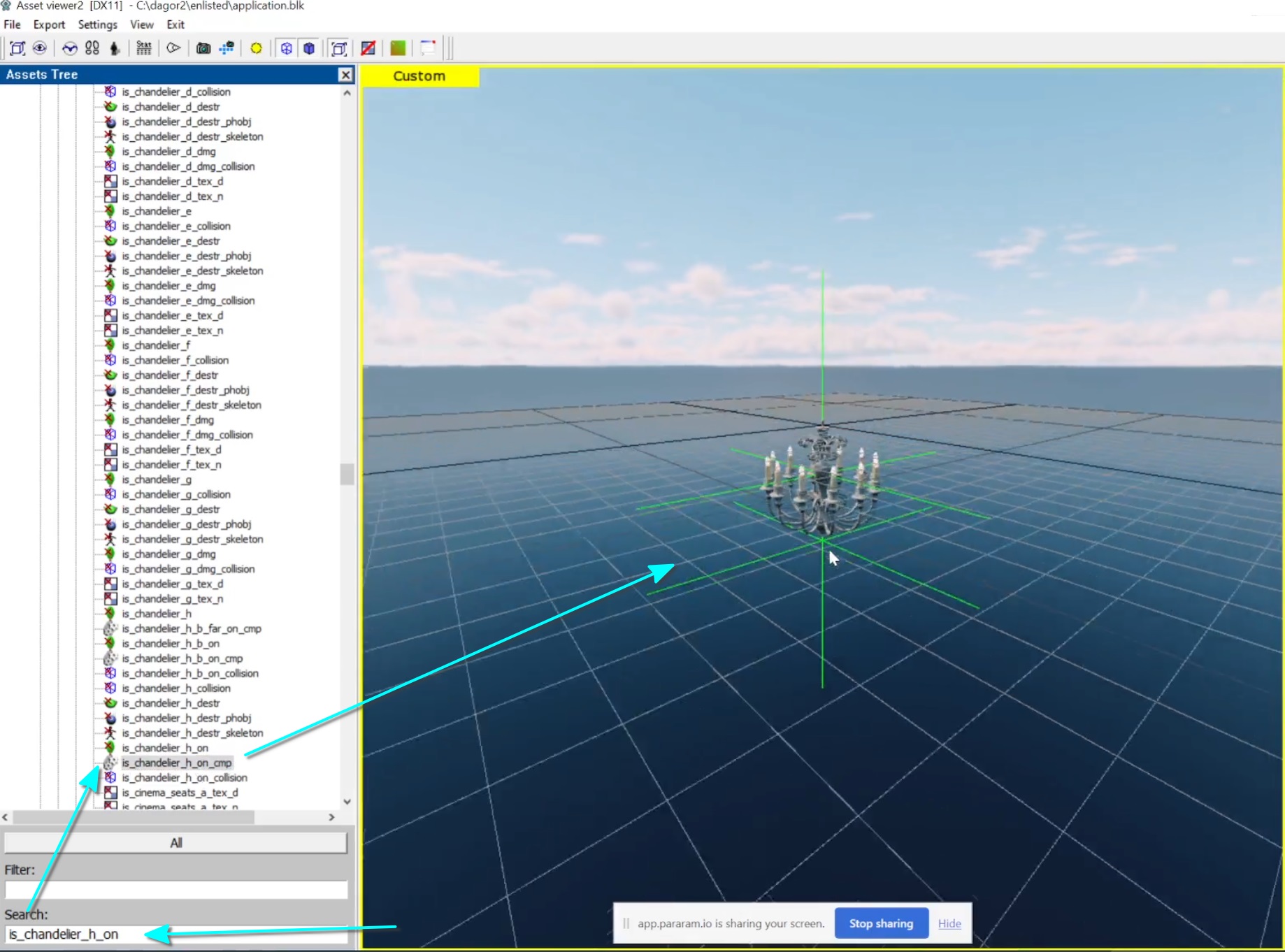Image resolution: width=1285 pixels, height=952 pixels.
Task: Click the red crossed-out square icon
Action: point(368,48)
